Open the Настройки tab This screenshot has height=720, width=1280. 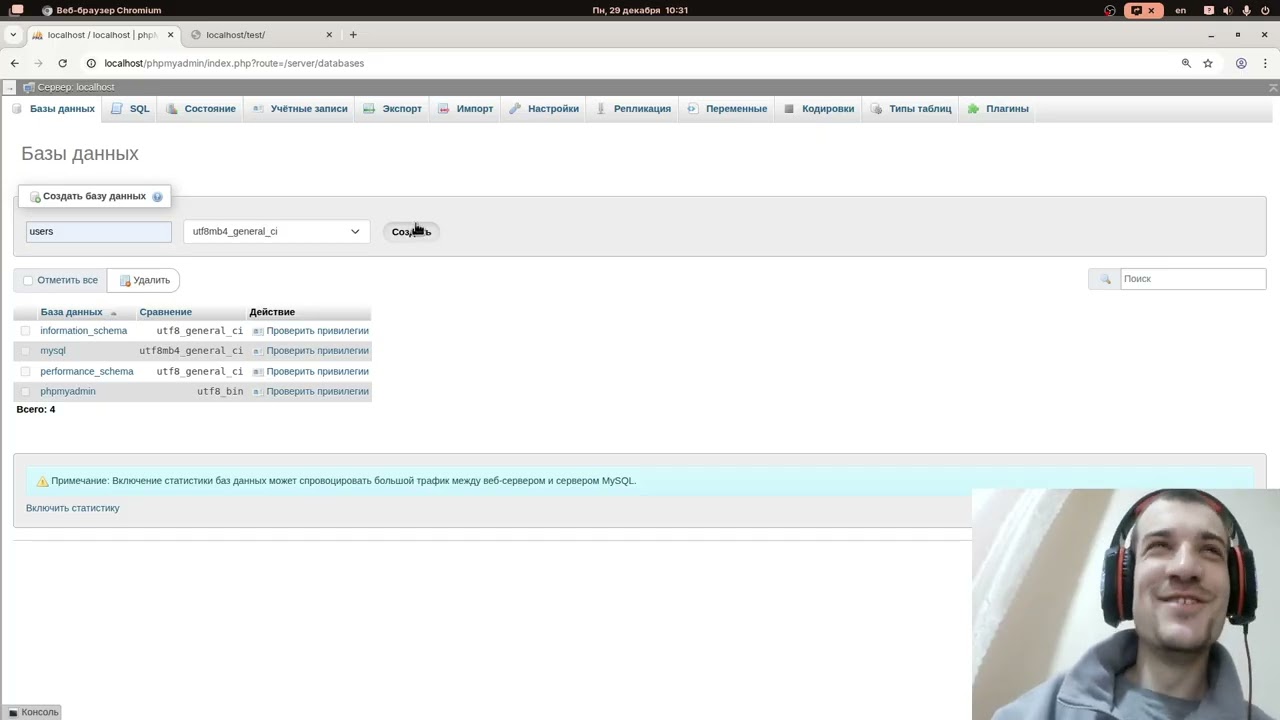[x=544, y=109]
